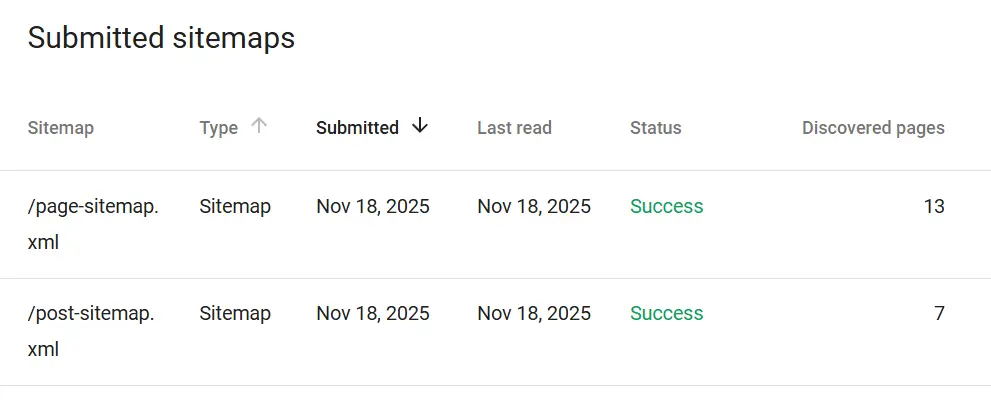The image size is (991, 400).
Task: Click the Submitted sitemaps heading
Action: 161,38
